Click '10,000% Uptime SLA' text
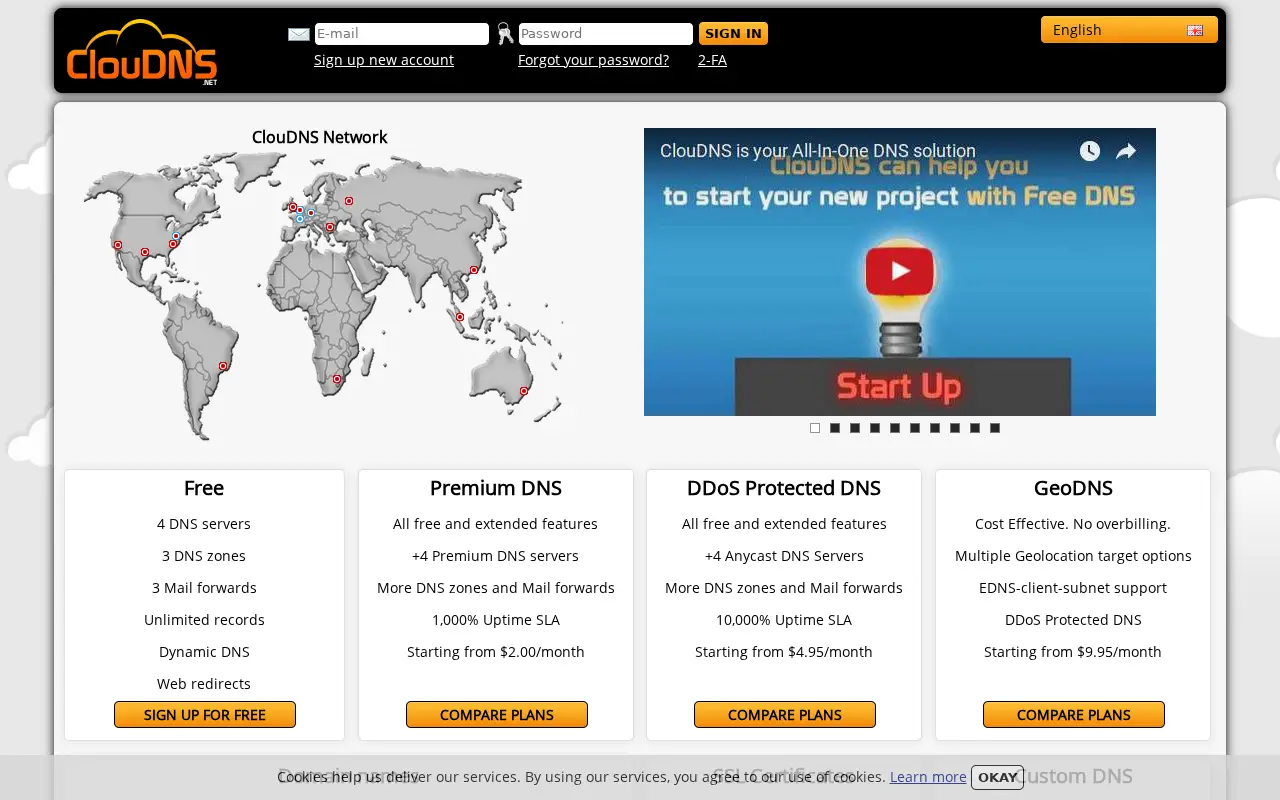Image resolution: width=1280 pixels, height=800 pixels. pyautogui.click(x=784, y=620)
